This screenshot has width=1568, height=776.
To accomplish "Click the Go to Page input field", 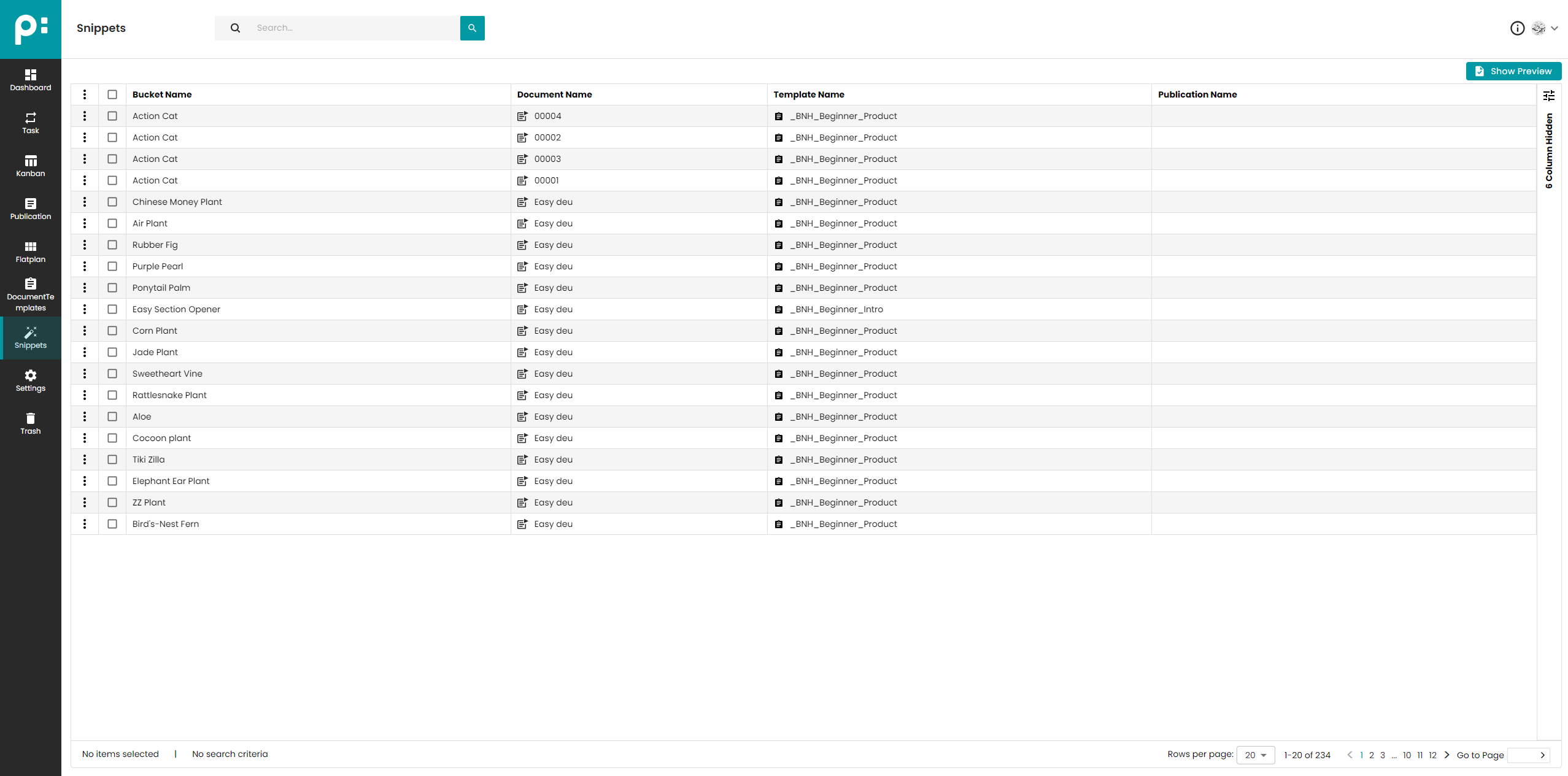I will click(x=1522, y=755).
